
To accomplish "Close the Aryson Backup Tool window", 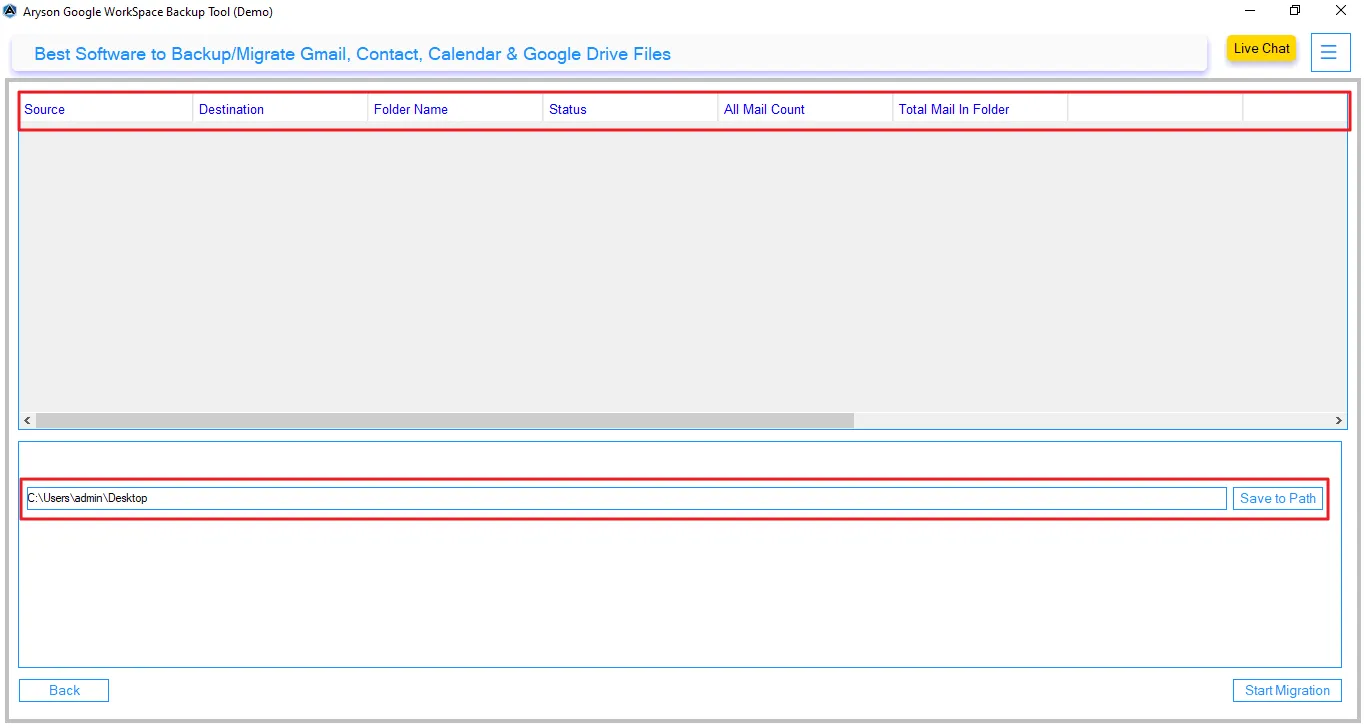I will pyautogui.click(x=1341, y=11).
